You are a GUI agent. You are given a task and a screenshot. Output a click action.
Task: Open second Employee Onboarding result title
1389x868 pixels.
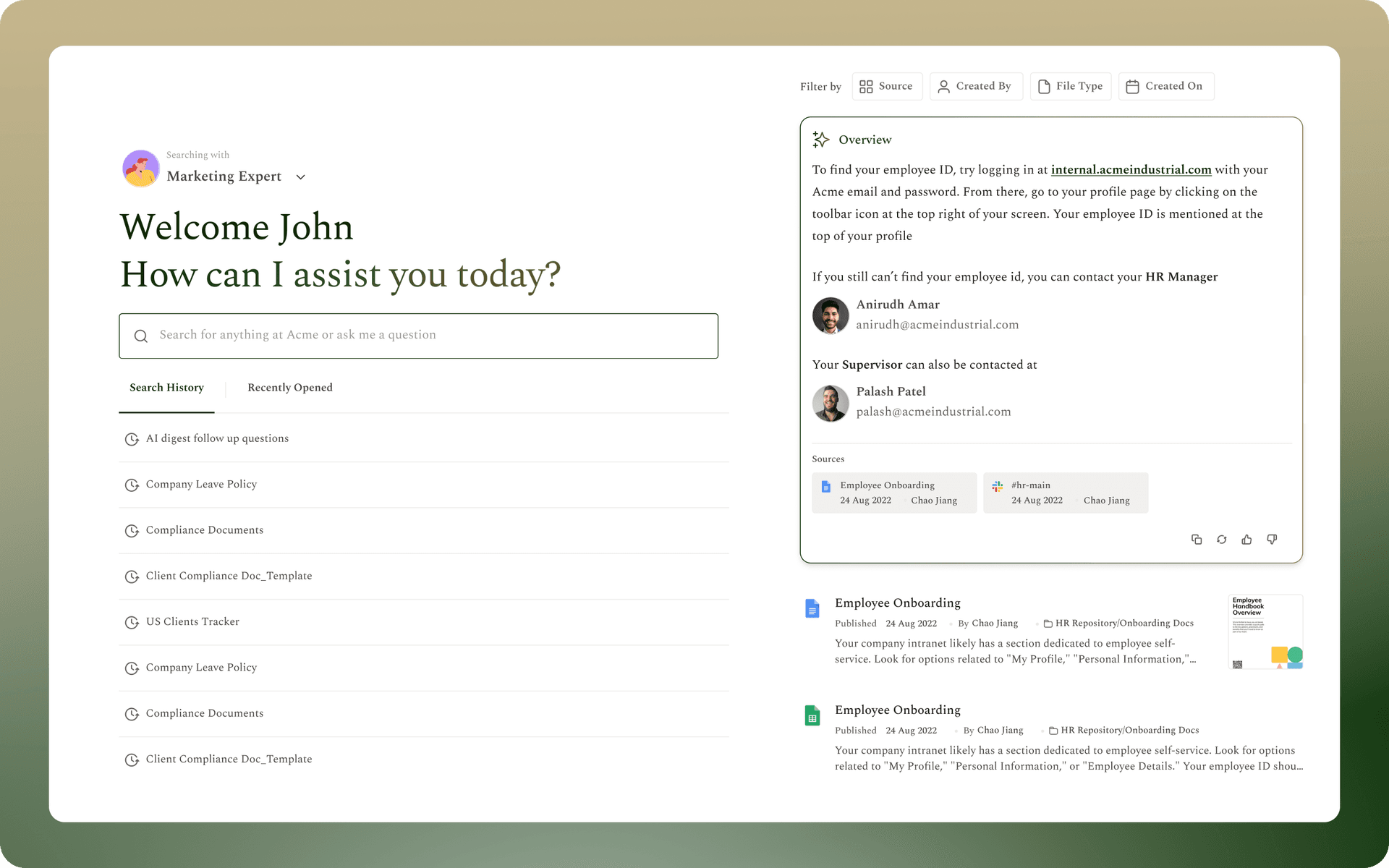(897, 710)
